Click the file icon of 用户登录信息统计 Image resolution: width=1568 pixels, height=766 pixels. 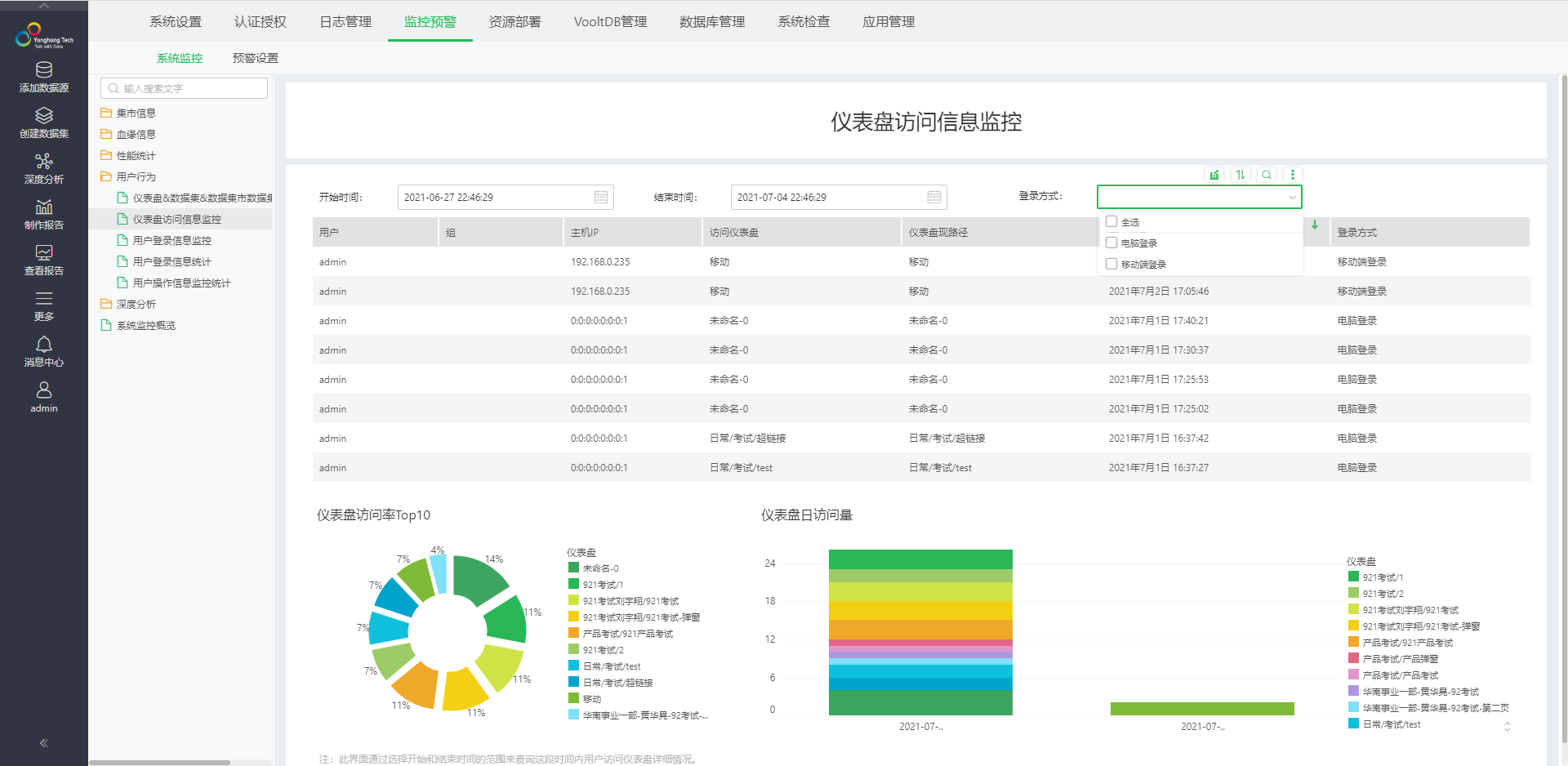coord(122,261)
